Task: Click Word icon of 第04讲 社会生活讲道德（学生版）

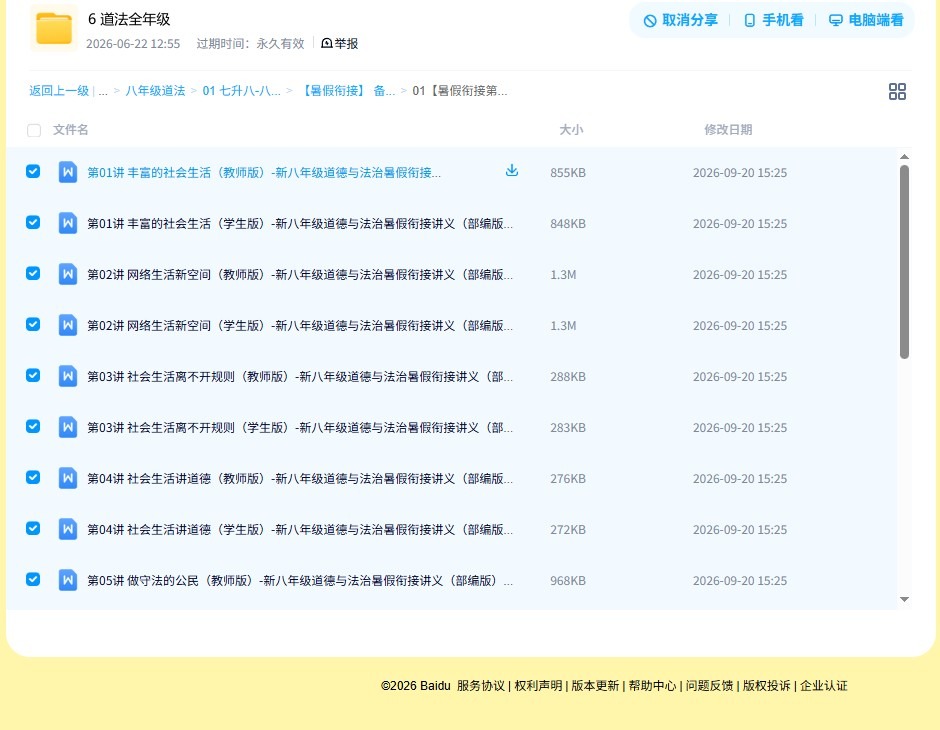Action: tap(68, 529)
